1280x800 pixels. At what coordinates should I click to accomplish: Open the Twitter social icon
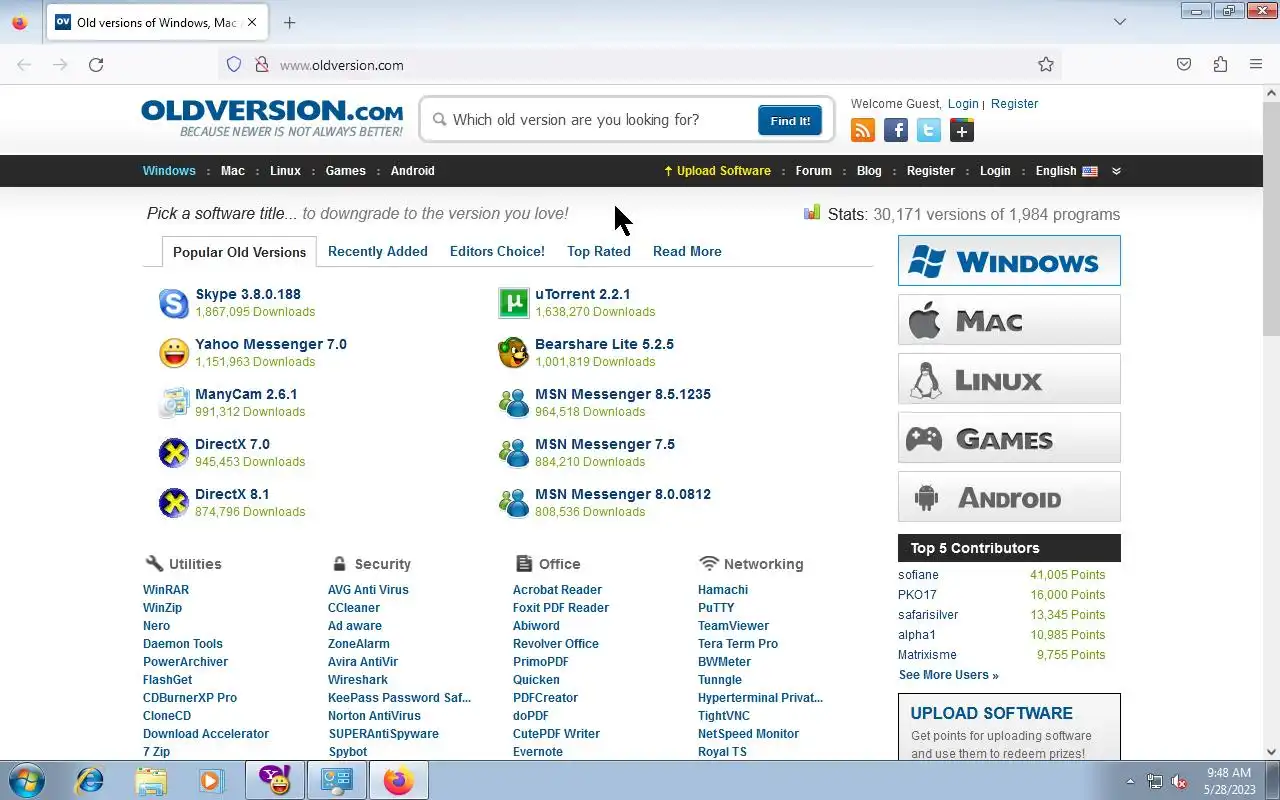929,130
